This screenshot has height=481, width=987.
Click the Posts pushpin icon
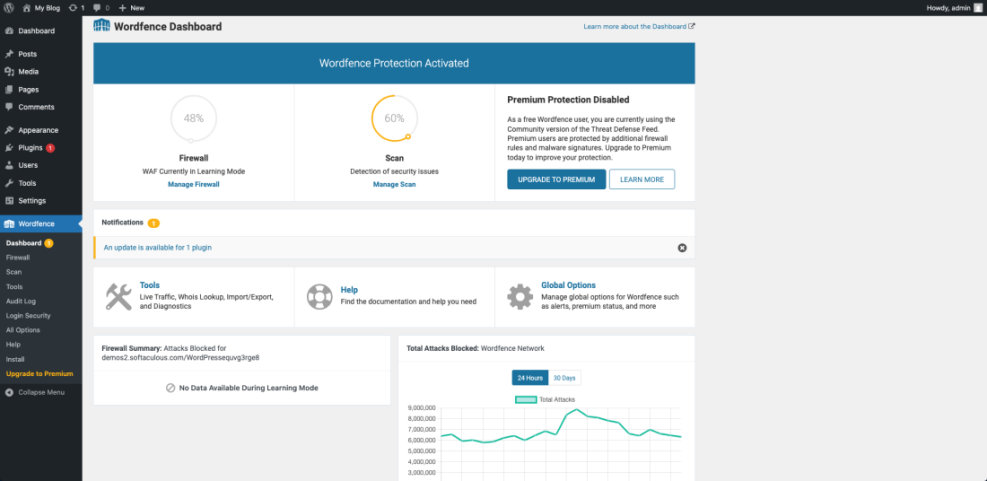(9, 54)
